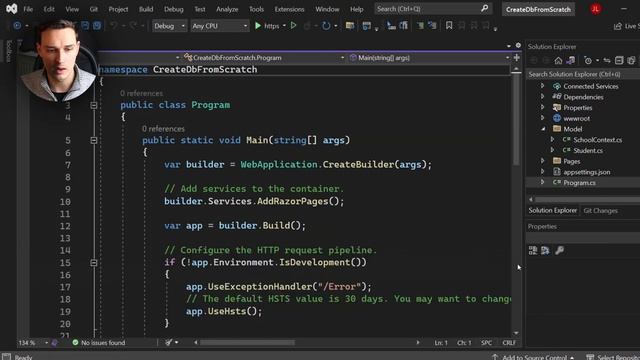
Task: Collapse the Main method code block
Action: coord(93,140)
